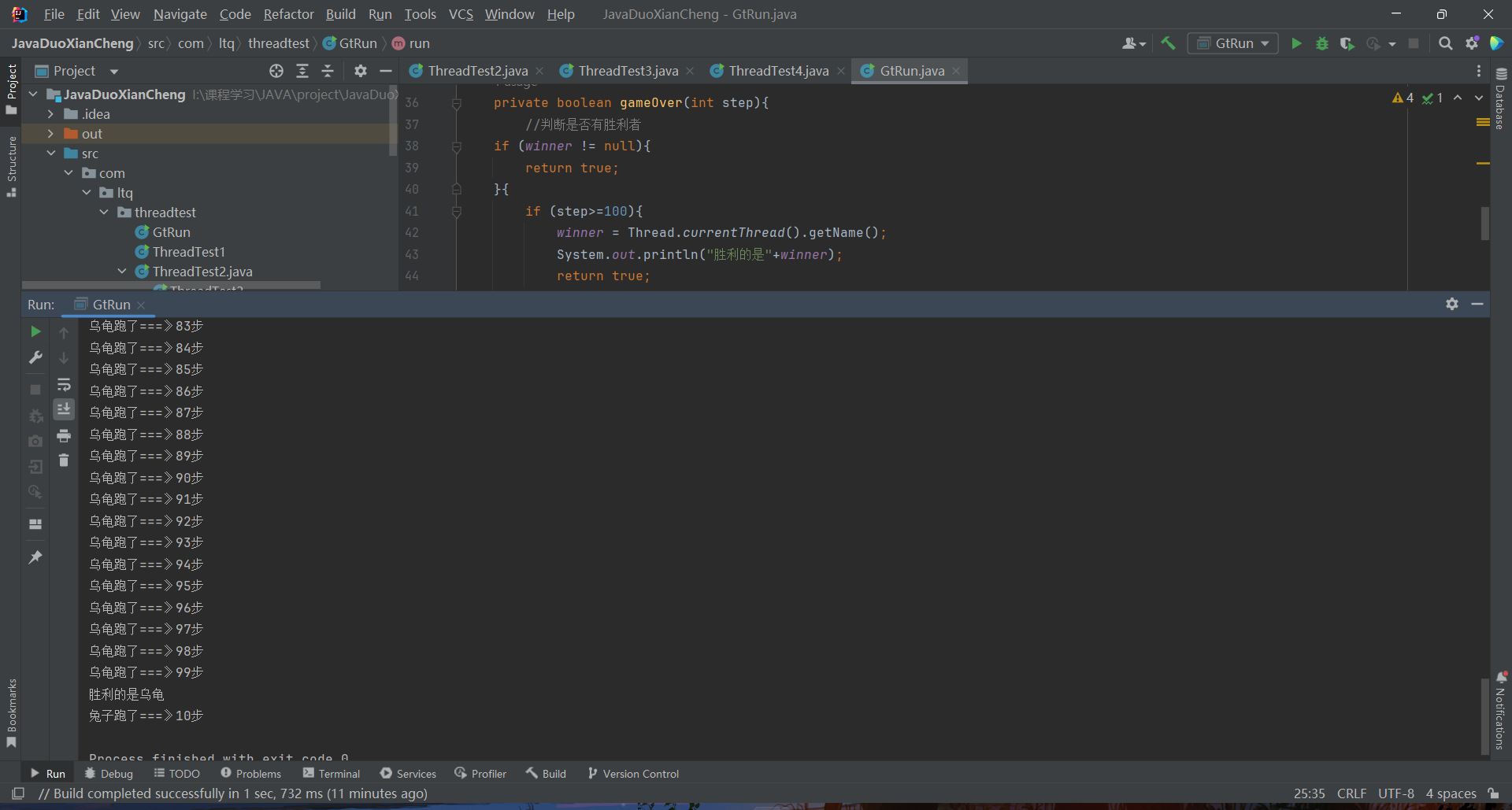
Task: Rerun GtRun from the Run panel
Action: 35,332
